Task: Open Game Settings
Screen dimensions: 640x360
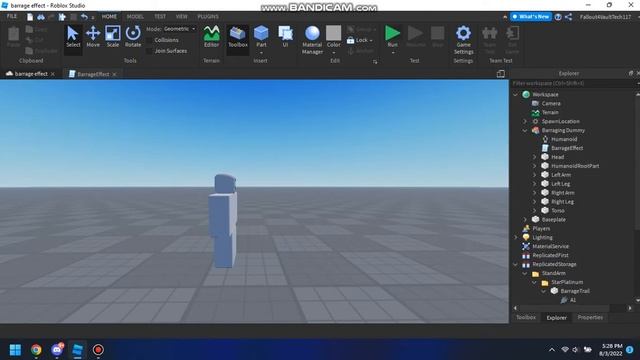Action: (463, 40)
